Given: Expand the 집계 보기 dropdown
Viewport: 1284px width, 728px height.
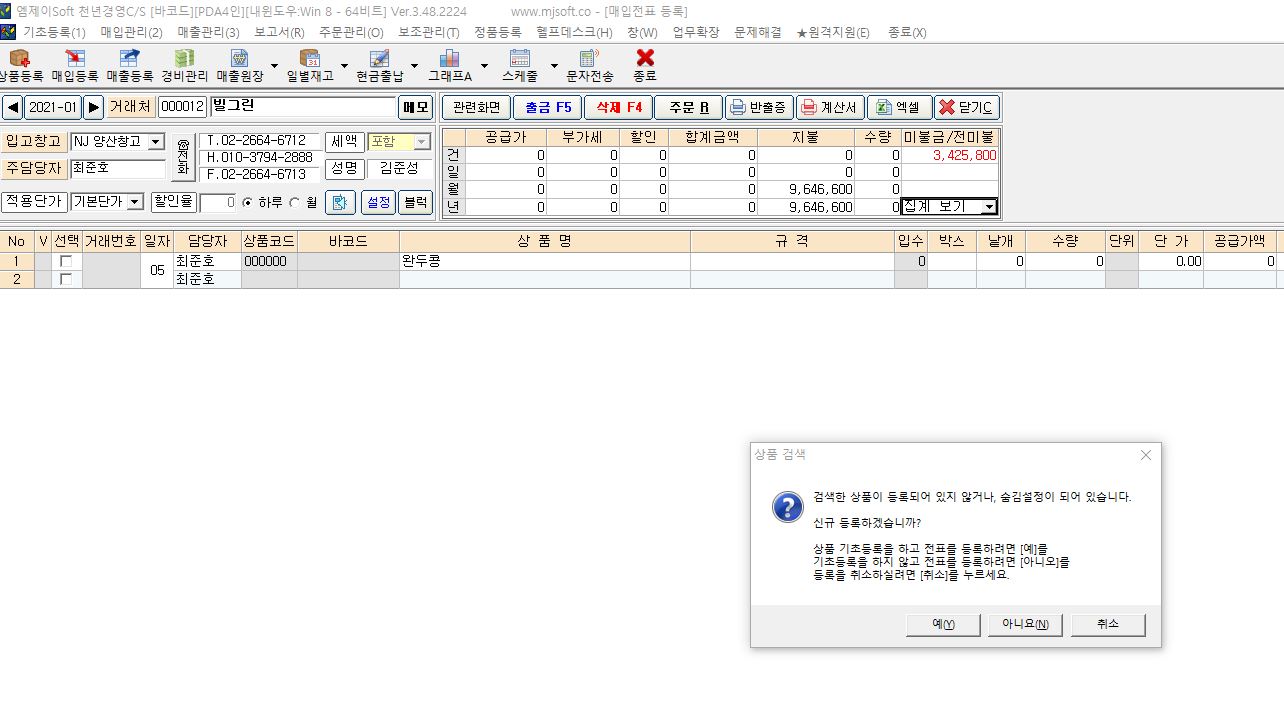Looking at the screenshot, I should tap(988, 207).
